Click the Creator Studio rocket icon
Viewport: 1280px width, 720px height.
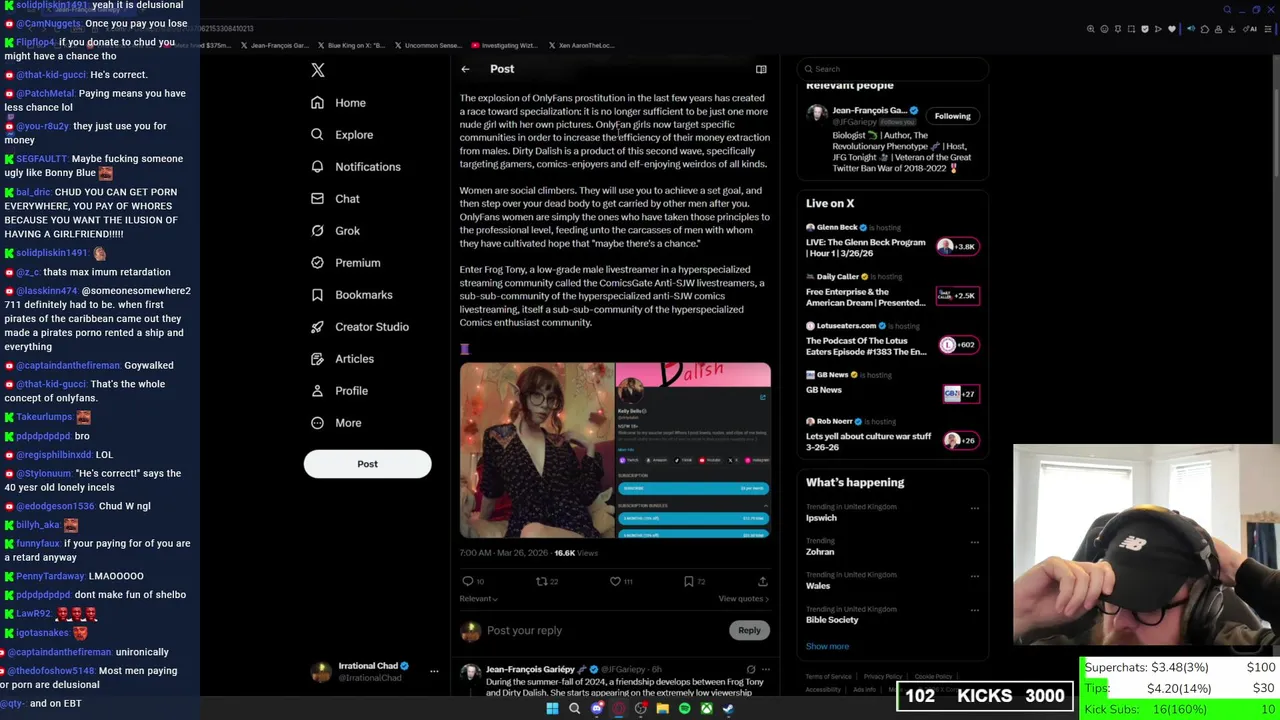tap(317, 327)
